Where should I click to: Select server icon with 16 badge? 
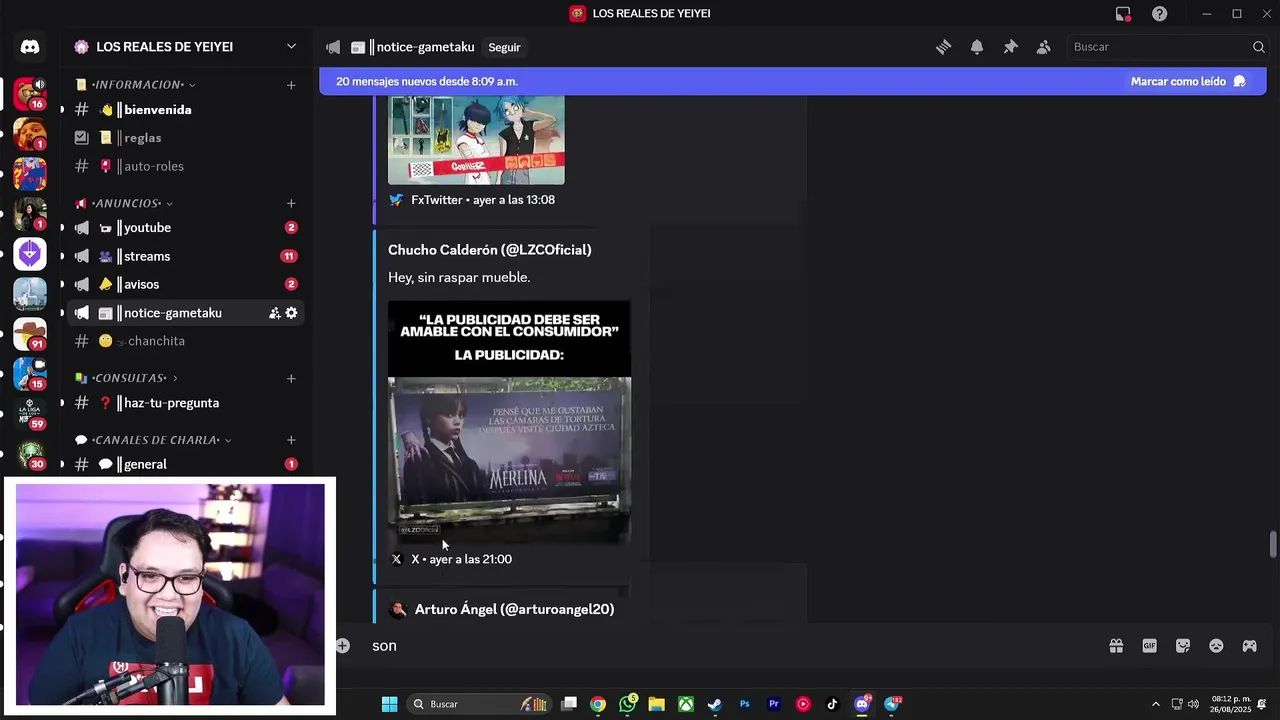click(30, 94)
